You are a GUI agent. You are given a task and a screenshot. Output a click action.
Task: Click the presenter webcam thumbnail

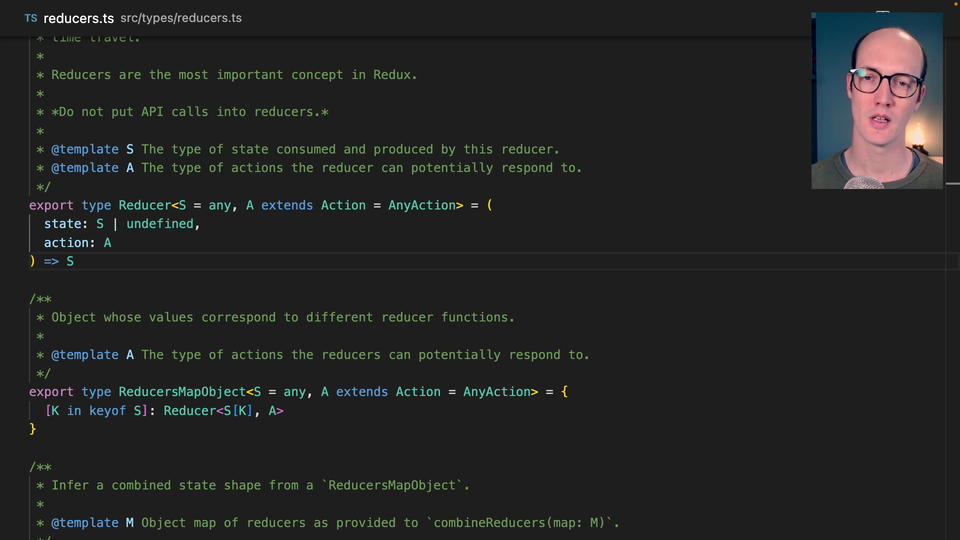coord(876,100)
